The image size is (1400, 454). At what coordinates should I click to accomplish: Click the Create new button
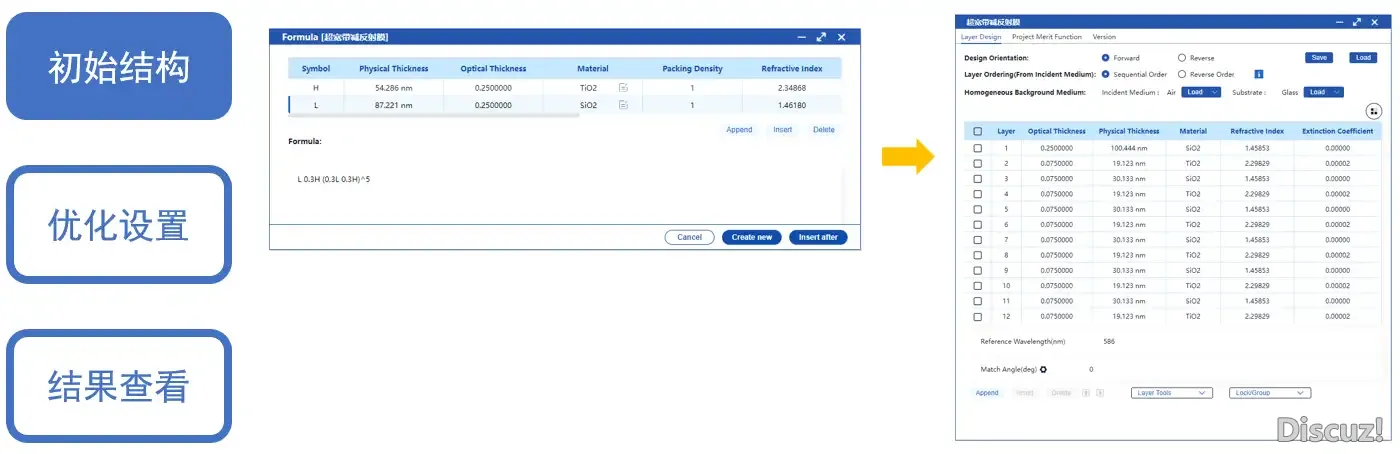[x=751, y=238]
